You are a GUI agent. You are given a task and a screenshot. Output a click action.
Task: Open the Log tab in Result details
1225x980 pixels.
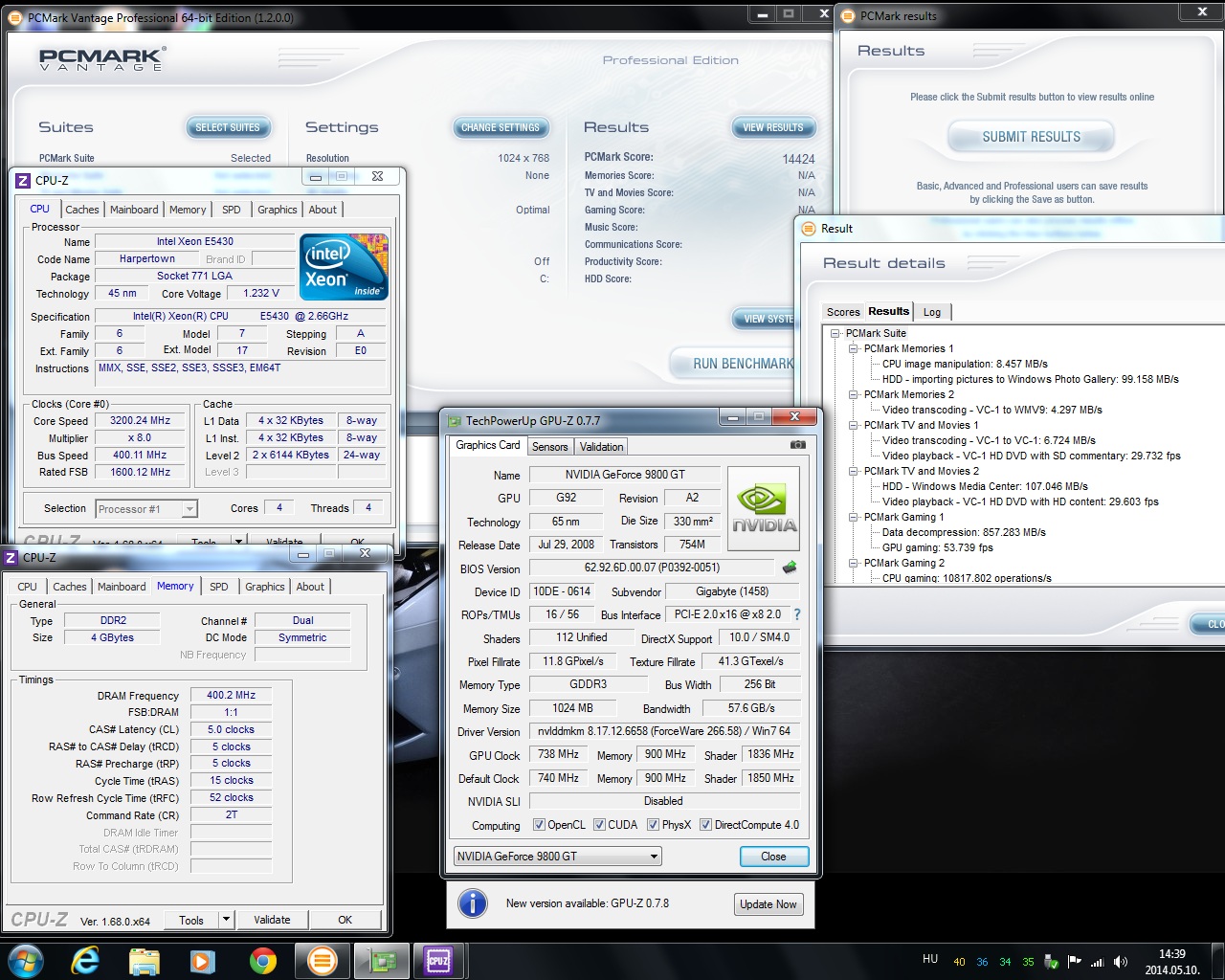932,312
